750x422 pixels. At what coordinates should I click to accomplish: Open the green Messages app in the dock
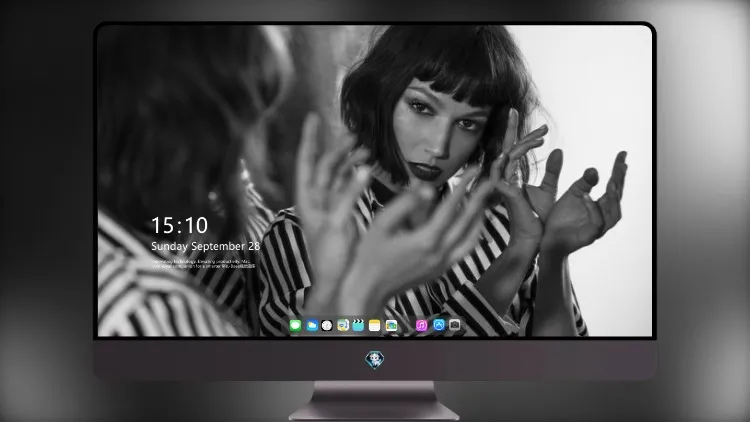pyautogui.click(x=296, y=326)
